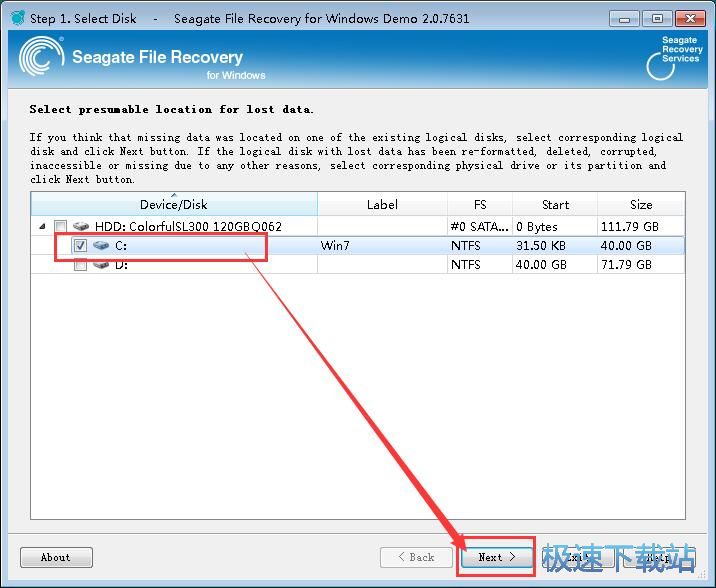
Task: Click the title bar application icon
Action: click(x=18, y=18)
